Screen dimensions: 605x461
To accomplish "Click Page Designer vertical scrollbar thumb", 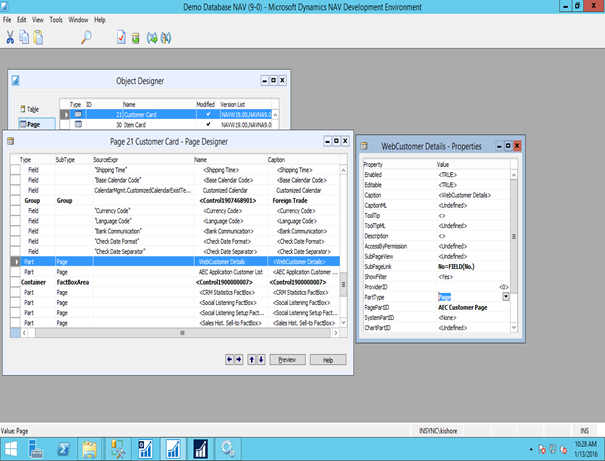I will click(343, 284).
